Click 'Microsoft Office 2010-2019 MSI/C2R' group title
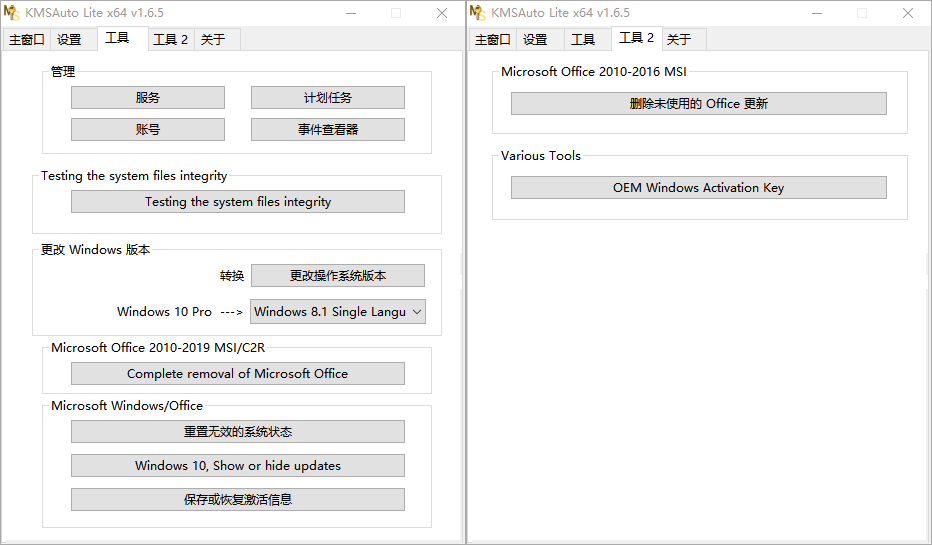The image size is (932, 545). (158, 348)
